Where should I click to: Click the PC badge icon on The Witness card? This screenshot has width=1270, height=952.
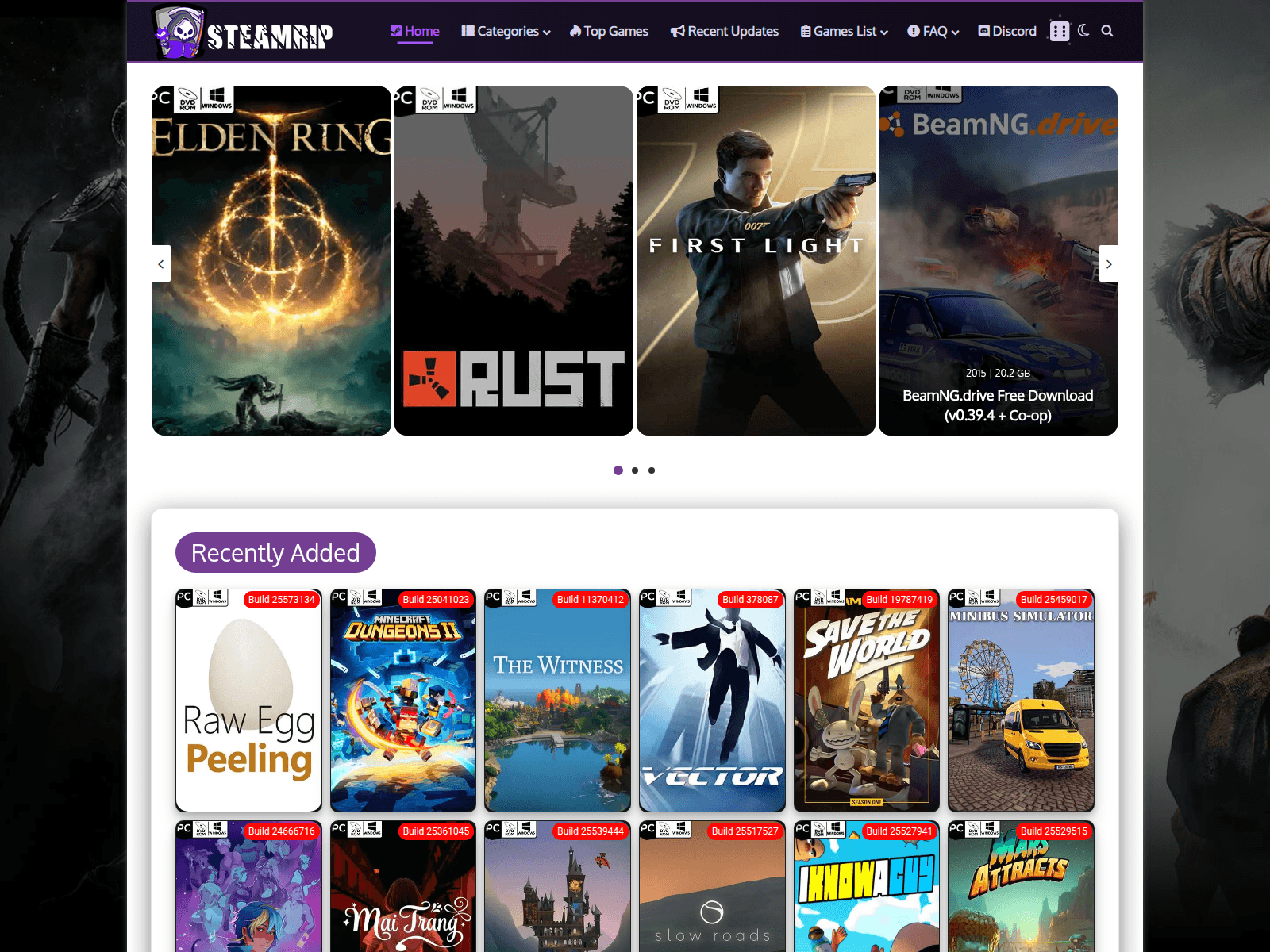click(x=493, y=597)
